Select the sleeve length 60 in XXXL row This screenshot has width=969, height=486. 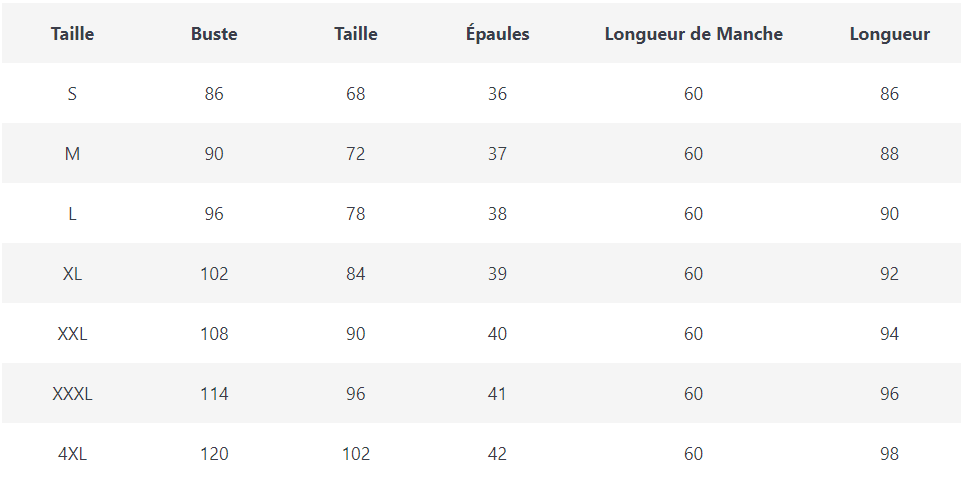(693, 394)
